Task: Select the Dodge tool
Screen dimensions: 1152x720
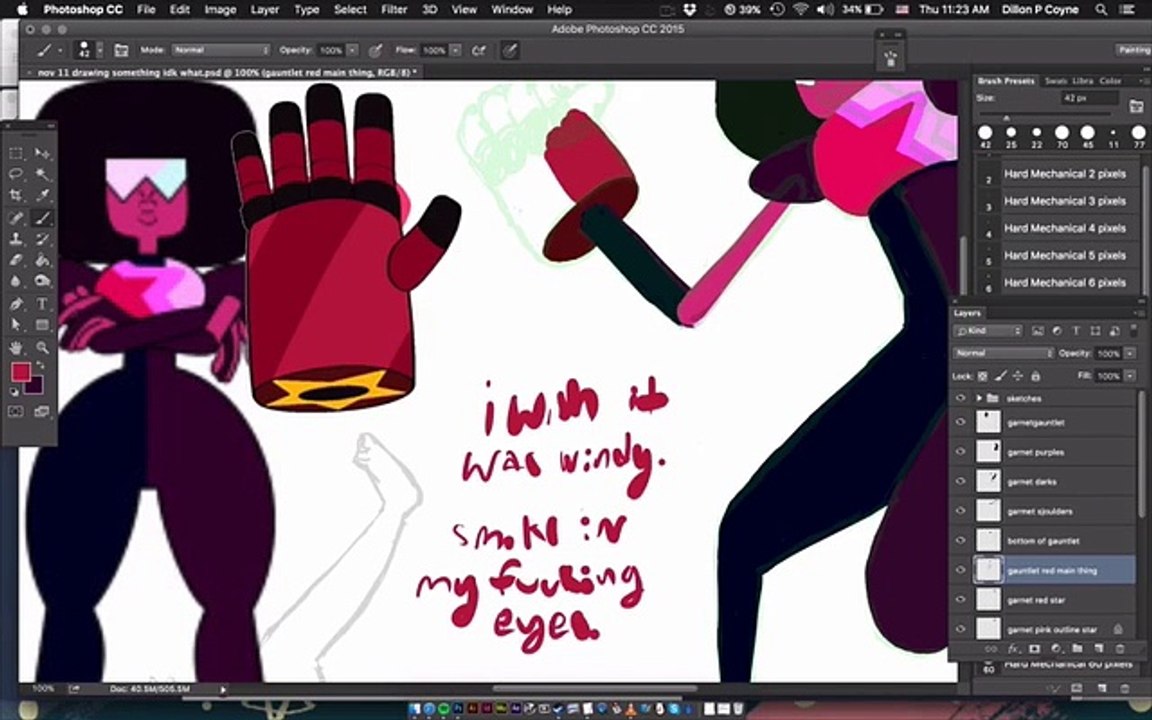Action: tap(43, 281)
